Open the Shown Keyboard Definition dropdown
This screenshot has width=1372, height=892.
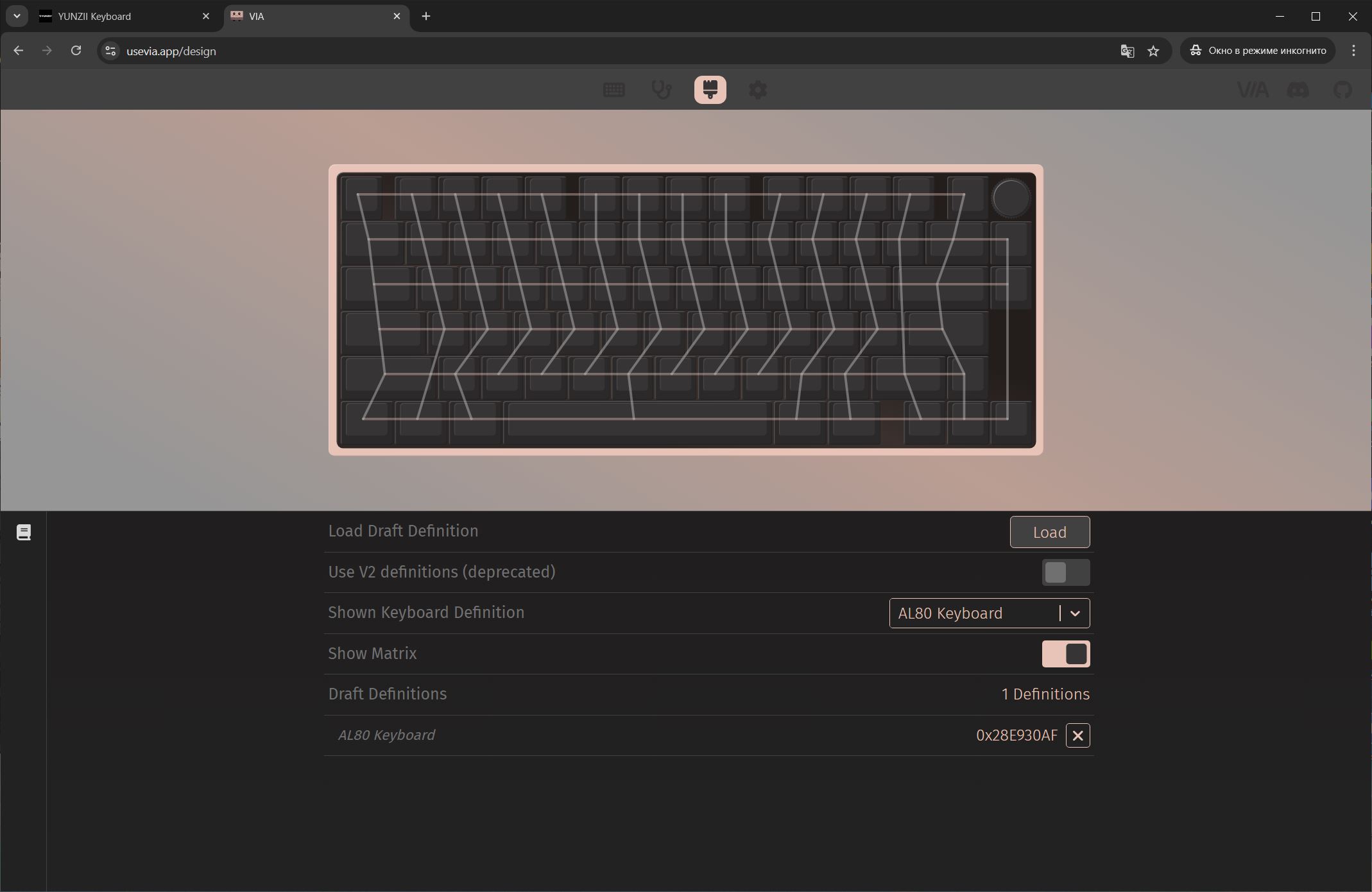(989, 613)
